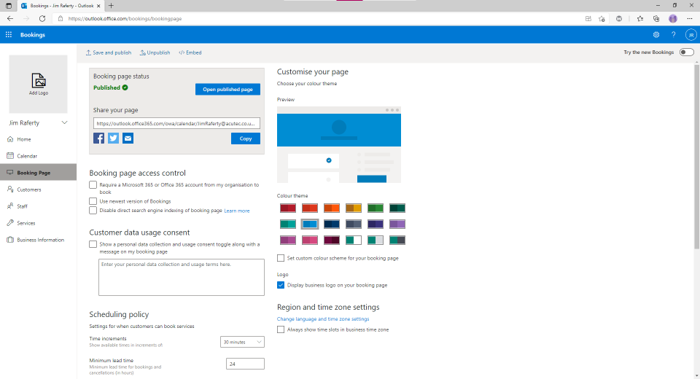The image size is (700, 379).
Task: Open browser collections icon
Action: click(x=656, y=18)
